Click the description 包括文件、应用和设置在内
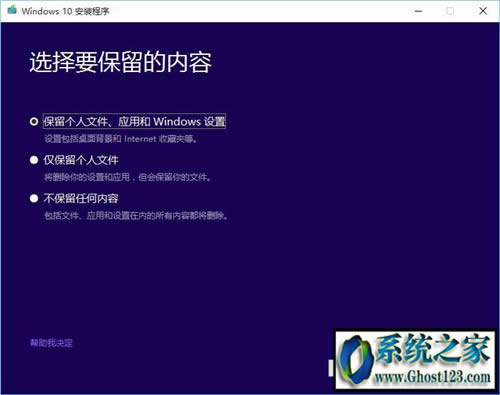This screenshot has height=395, width=500. 137,216
